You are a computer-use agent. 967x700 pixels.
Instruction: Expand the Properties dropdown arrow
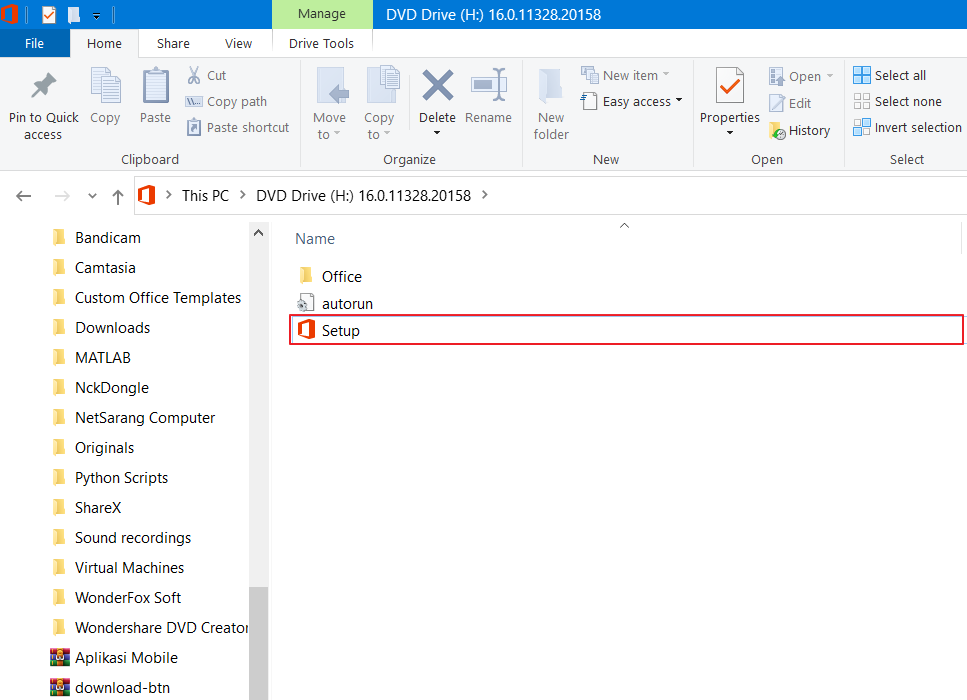point(730,133)
